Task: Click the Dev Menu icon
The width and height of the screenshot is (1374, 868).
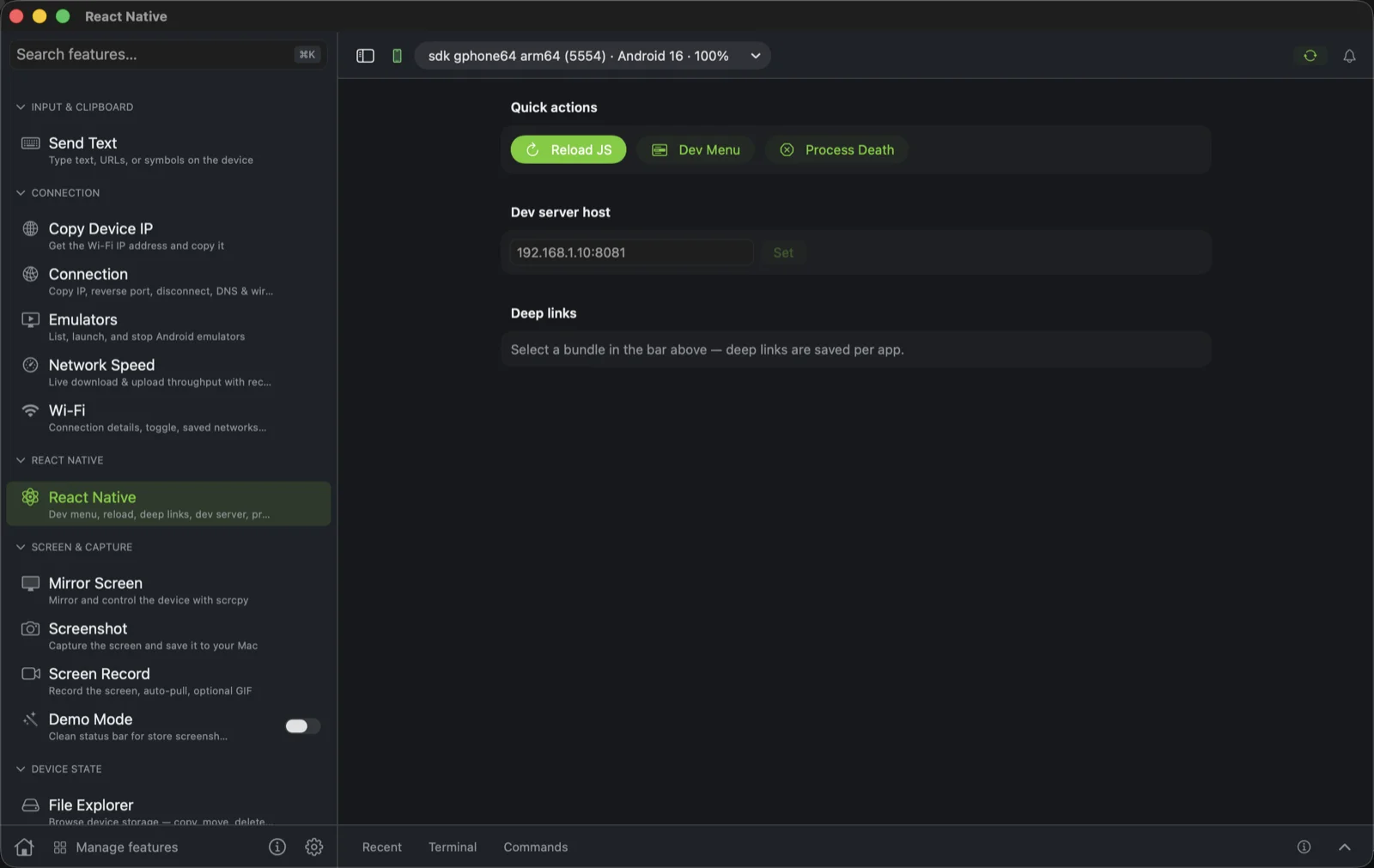Action: [660, 150]
